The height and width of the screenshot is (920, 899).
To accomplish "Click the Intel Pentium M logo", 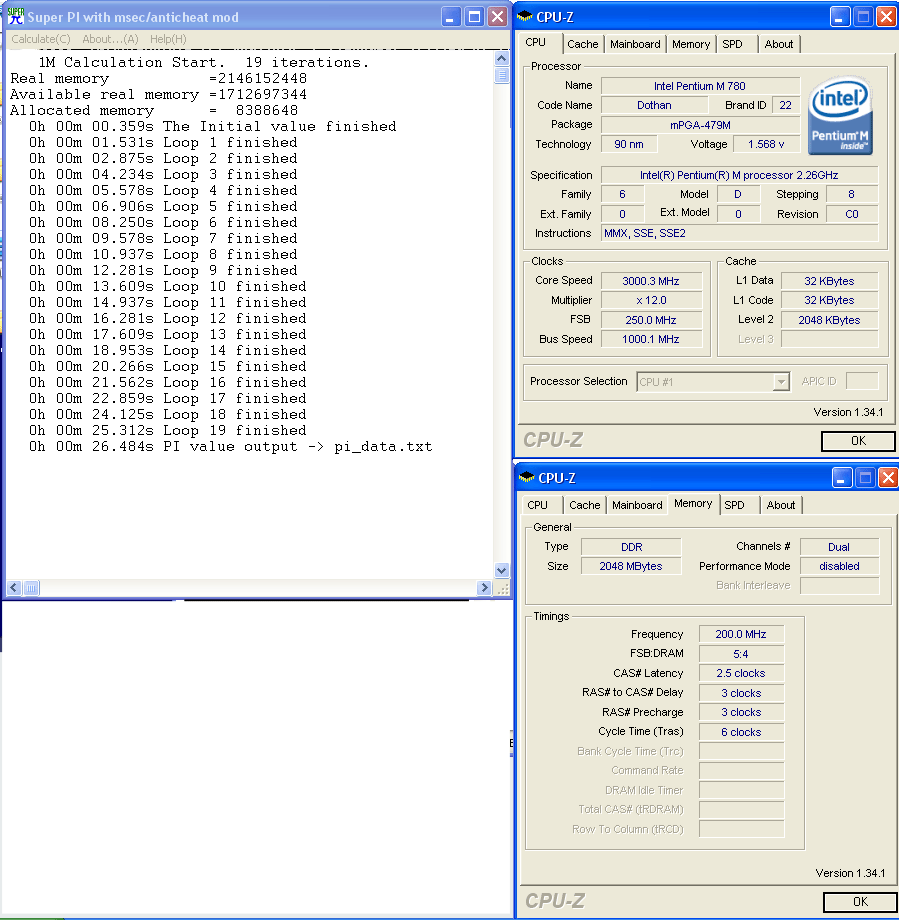I will pyautogui.click(x=840, y=116).
